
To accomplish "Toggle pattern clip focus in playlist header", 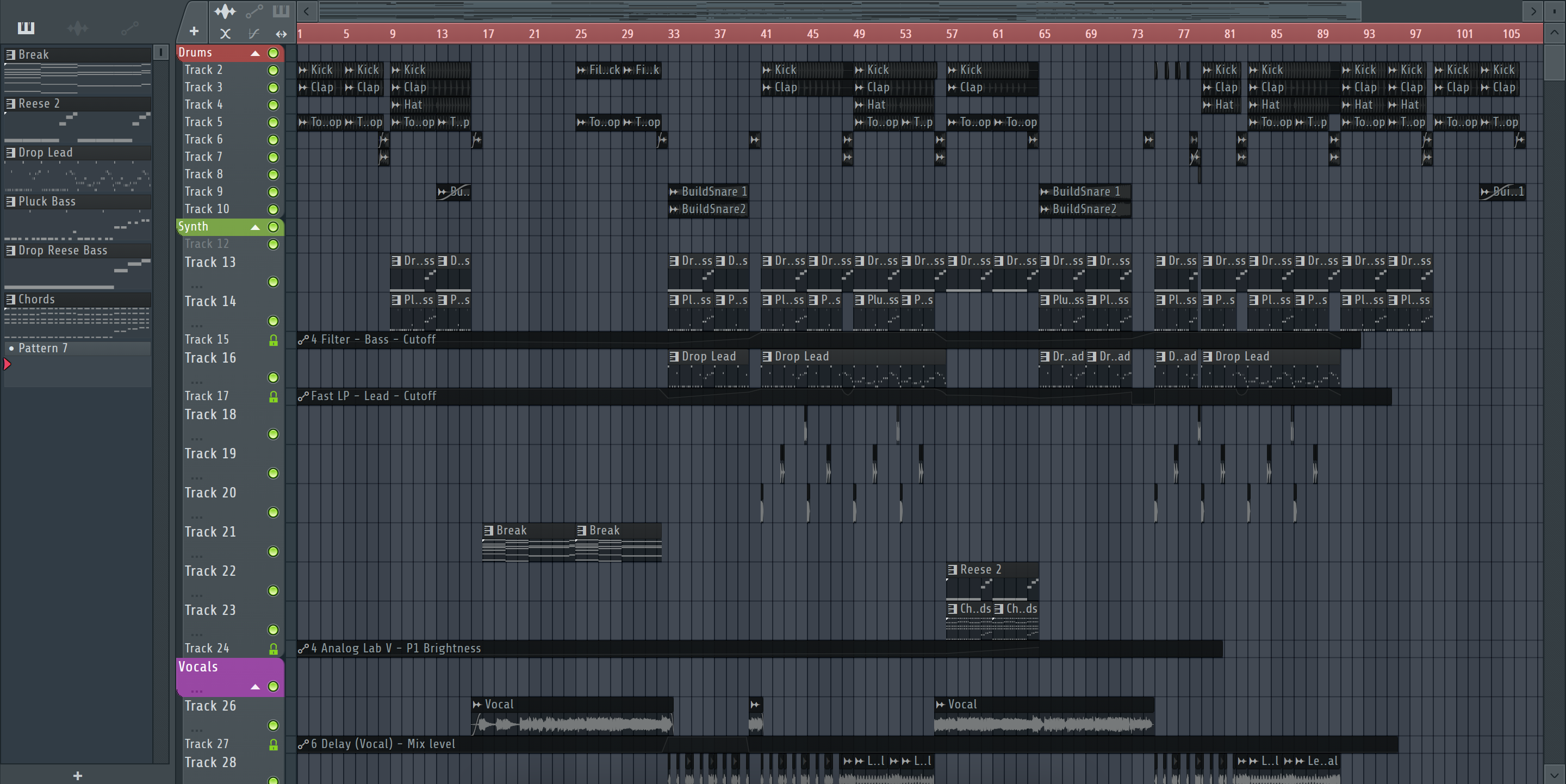I will pos(281,11).
